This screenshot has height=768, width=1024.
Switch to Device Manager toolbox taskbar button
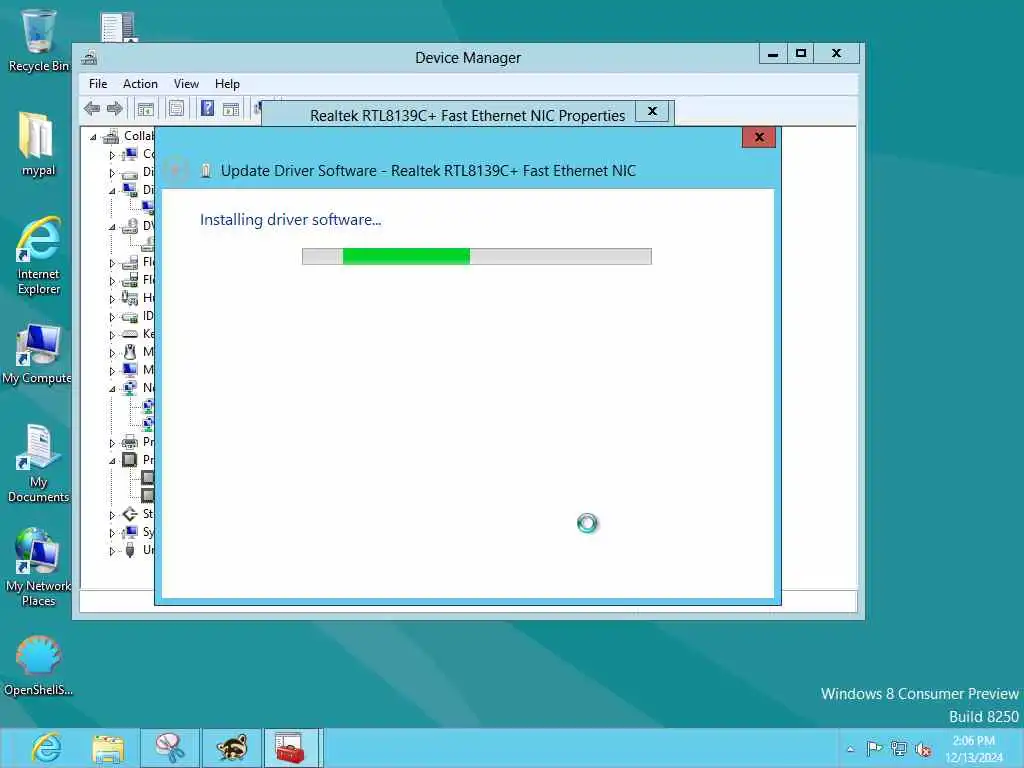pos(291,748)
